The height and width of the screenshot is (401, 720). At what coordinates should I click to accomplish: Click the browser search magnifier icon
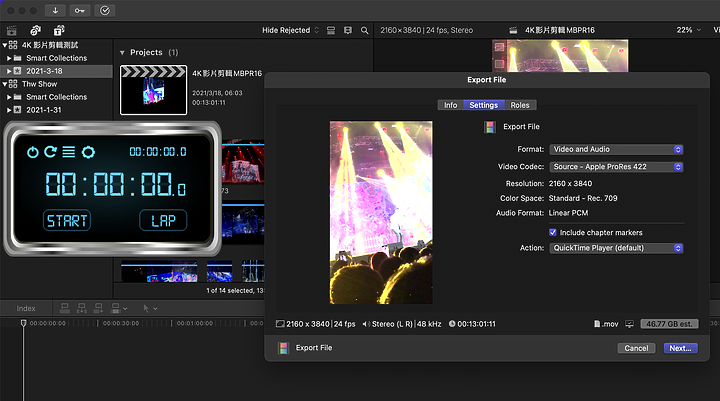tap(365, 30)
